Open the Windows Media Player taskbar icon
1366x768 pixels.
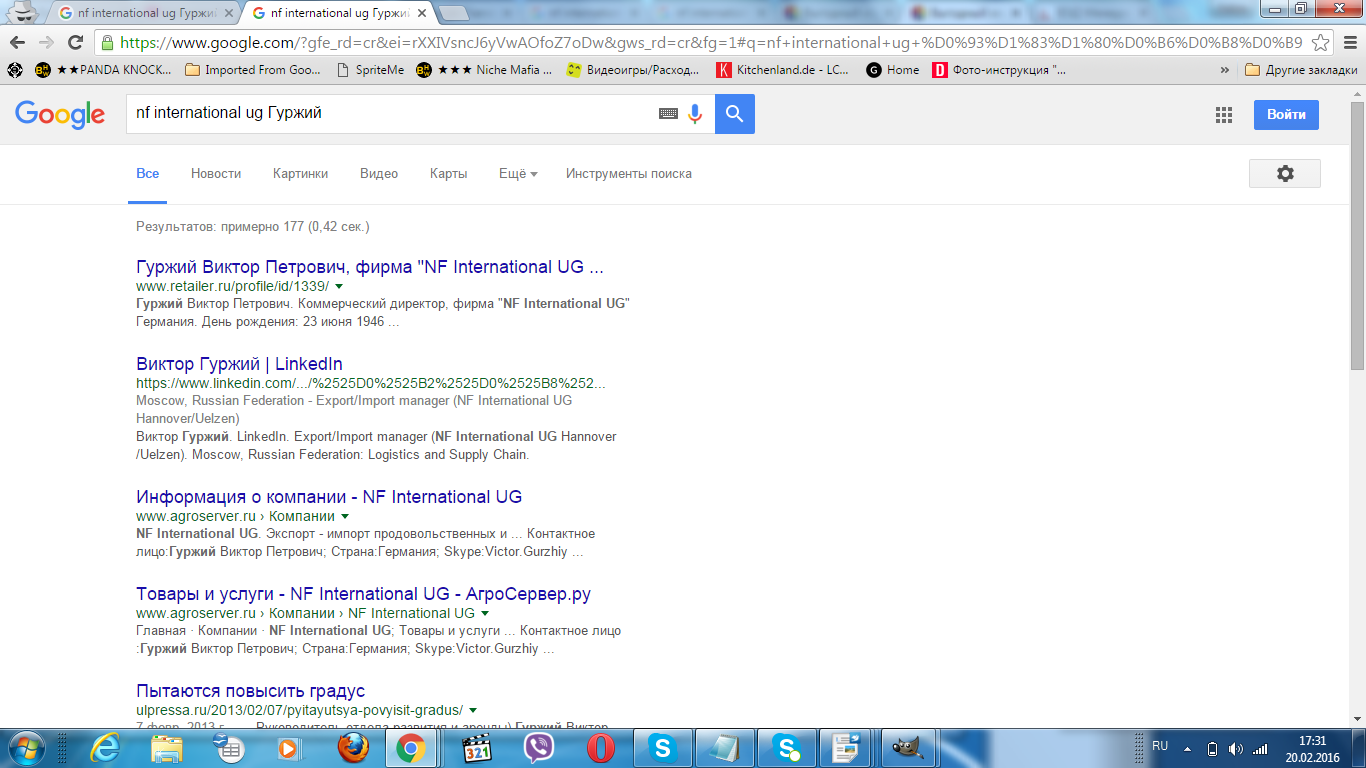tap(288, 748)
